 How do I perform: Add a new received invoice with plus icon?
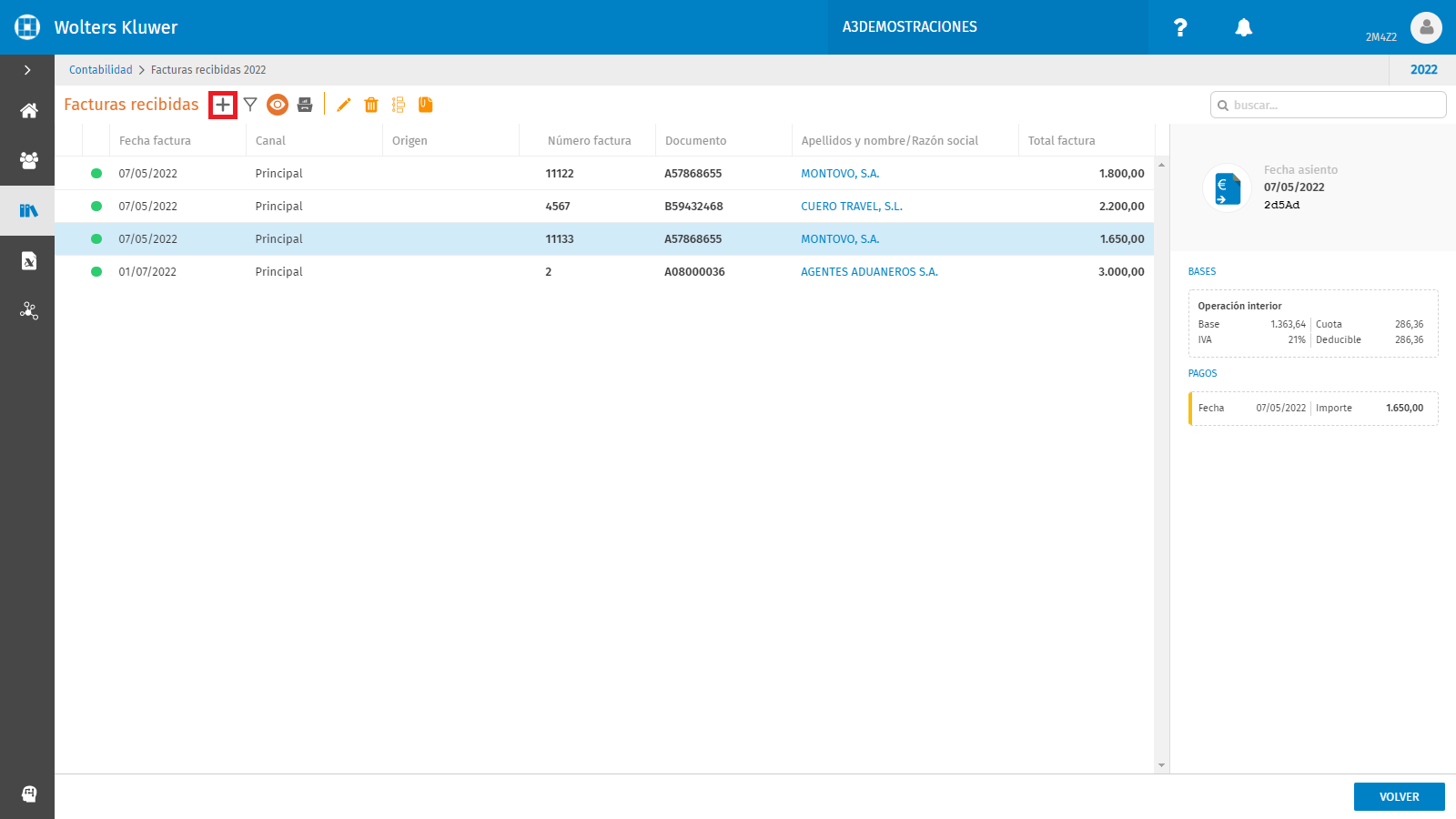(223, 105)
